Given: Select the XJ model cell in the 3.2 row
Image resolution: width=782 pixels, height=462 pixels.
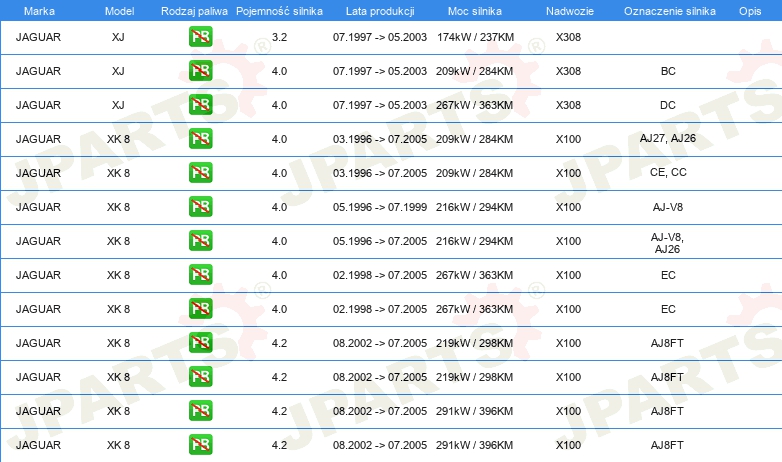Looking at the screenshot, I should 118,37.
